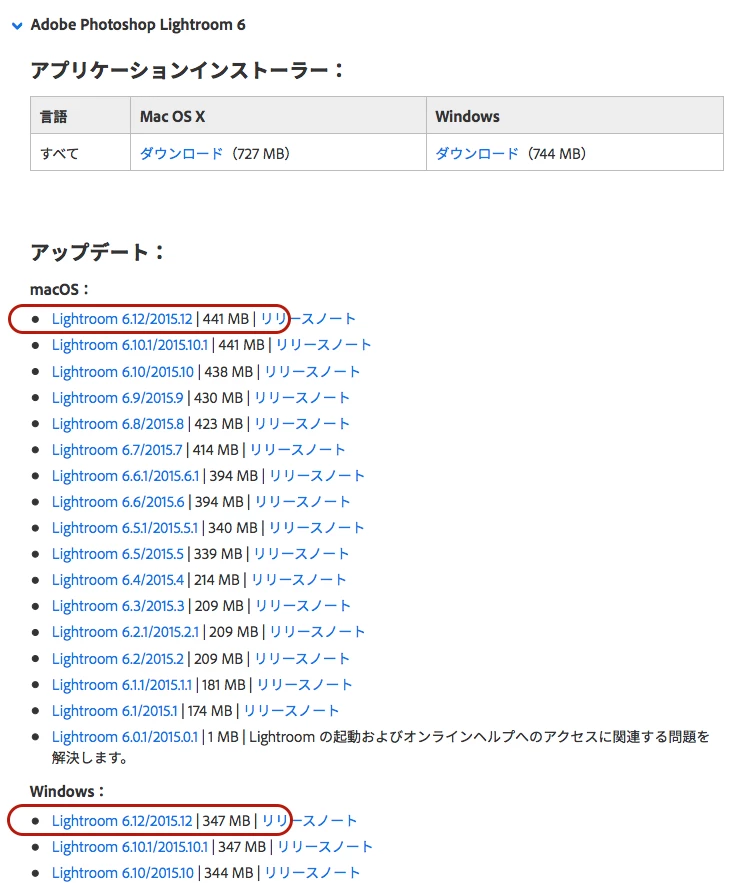Select the 'macOS：' subheading
Image resolution: width=741 pixels, height=883 pixels.
coord(60,289)
